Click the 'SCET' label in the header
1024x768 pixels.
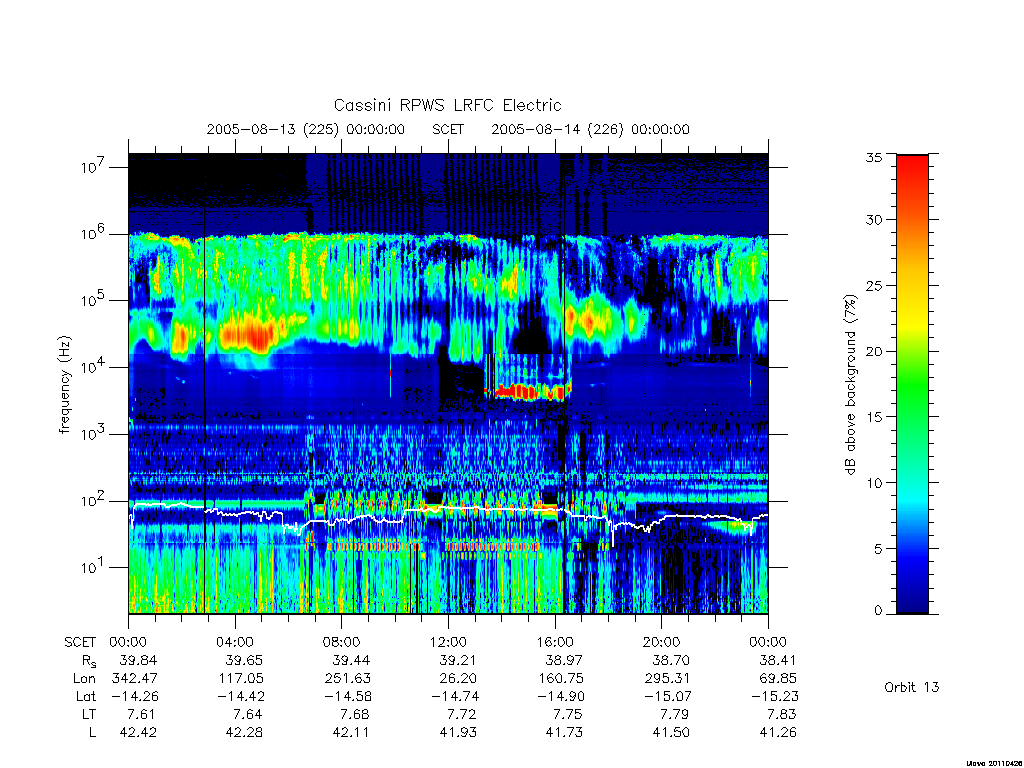(x=448, y=129)
